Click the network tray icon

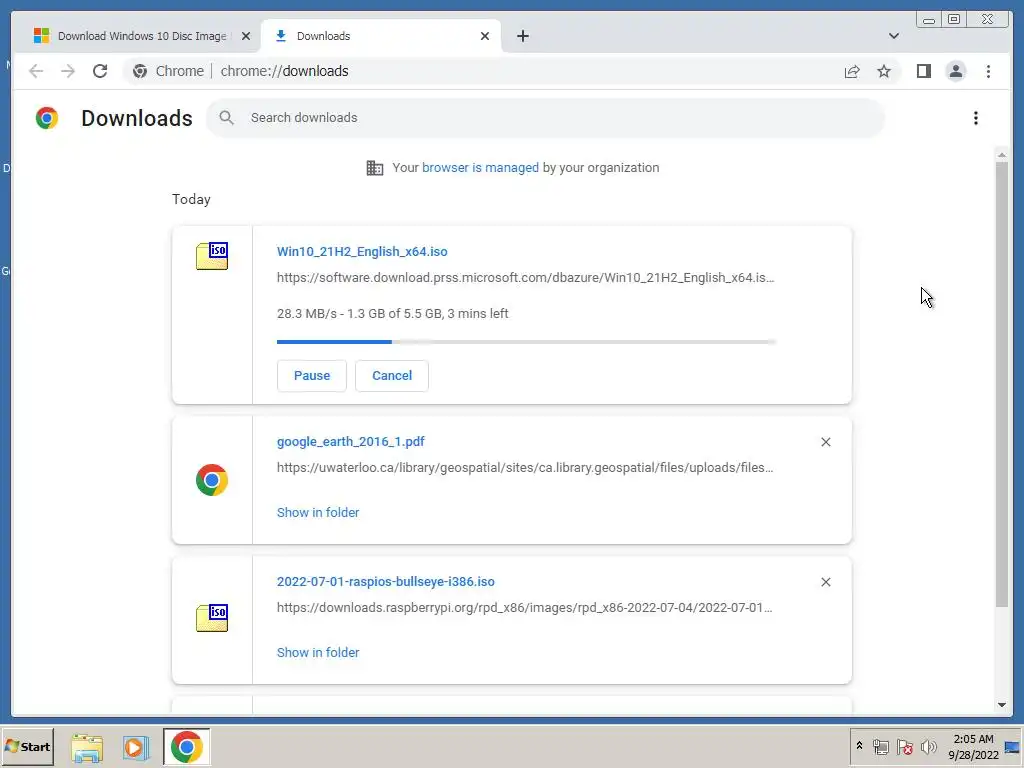coord(880,746)
